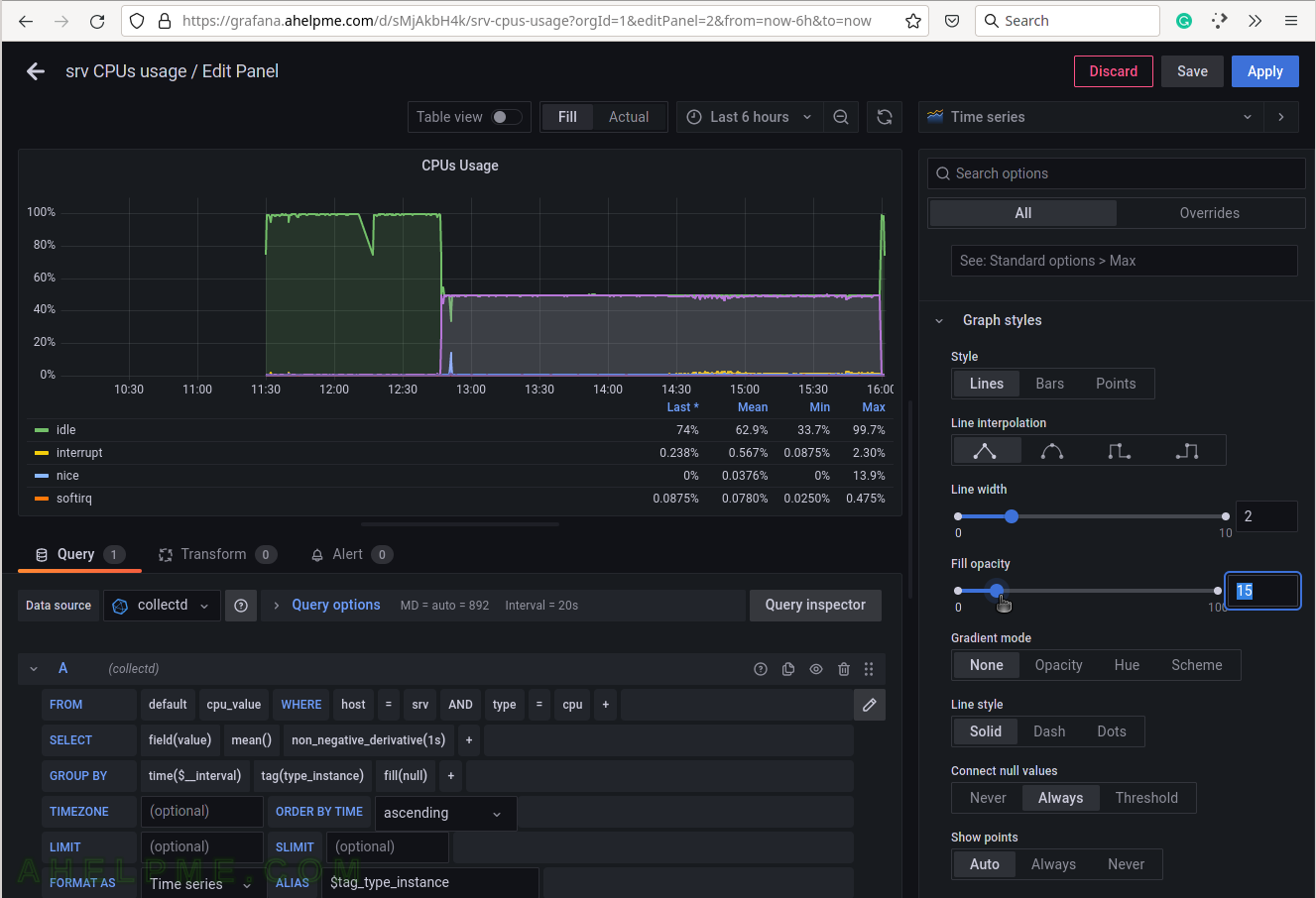This screenshot has height=898, width=1316.
Task: Collapse query A row chevron
Action: tap(34, 669)
